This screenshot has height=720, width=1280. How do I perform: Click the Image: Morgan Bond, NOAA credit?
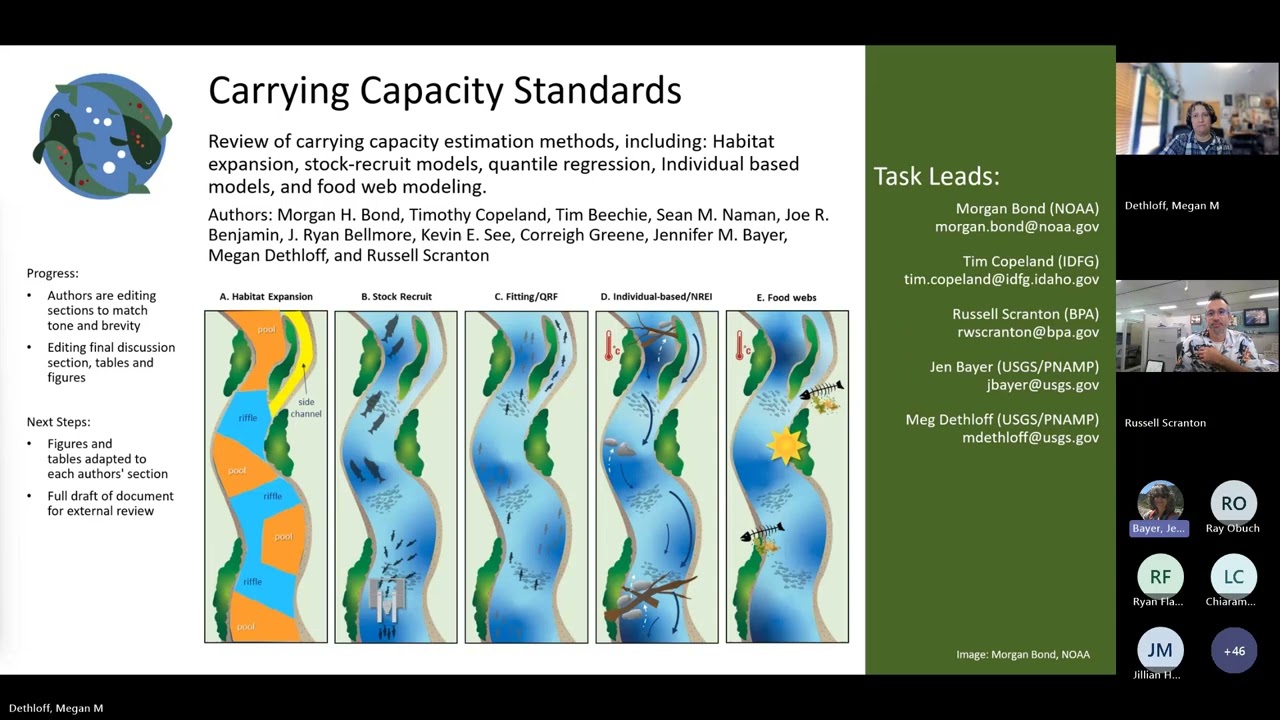(1023, 654)
